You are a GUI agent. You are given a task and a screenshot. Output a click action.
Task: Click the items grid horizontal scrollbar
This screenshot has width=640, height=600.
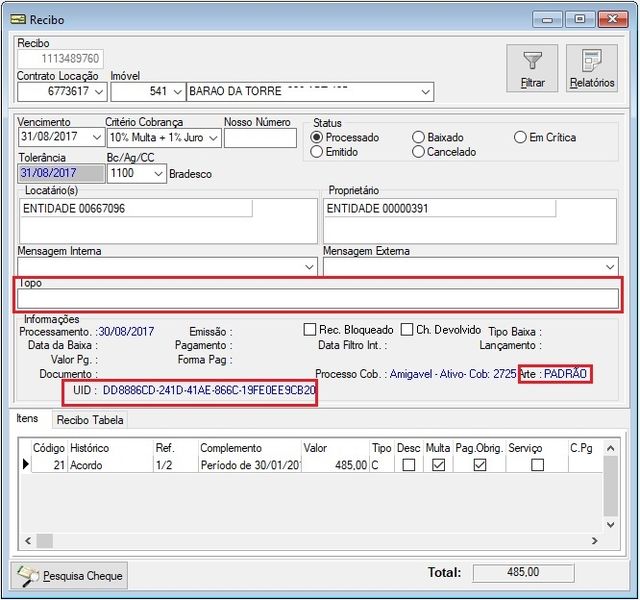(x=300, y=540)
